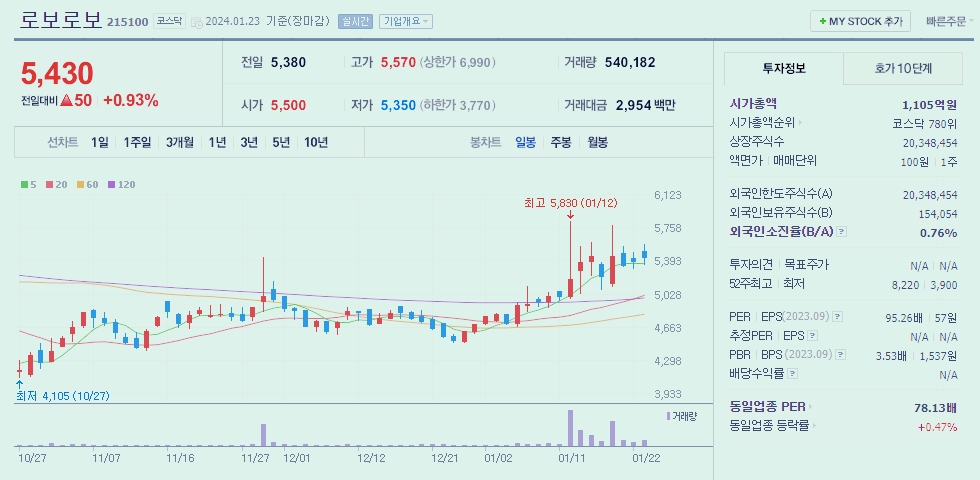This screenshot has height=480, width=980.
Task: Switch to the 투자정보 tab
Action: [783, 69]
